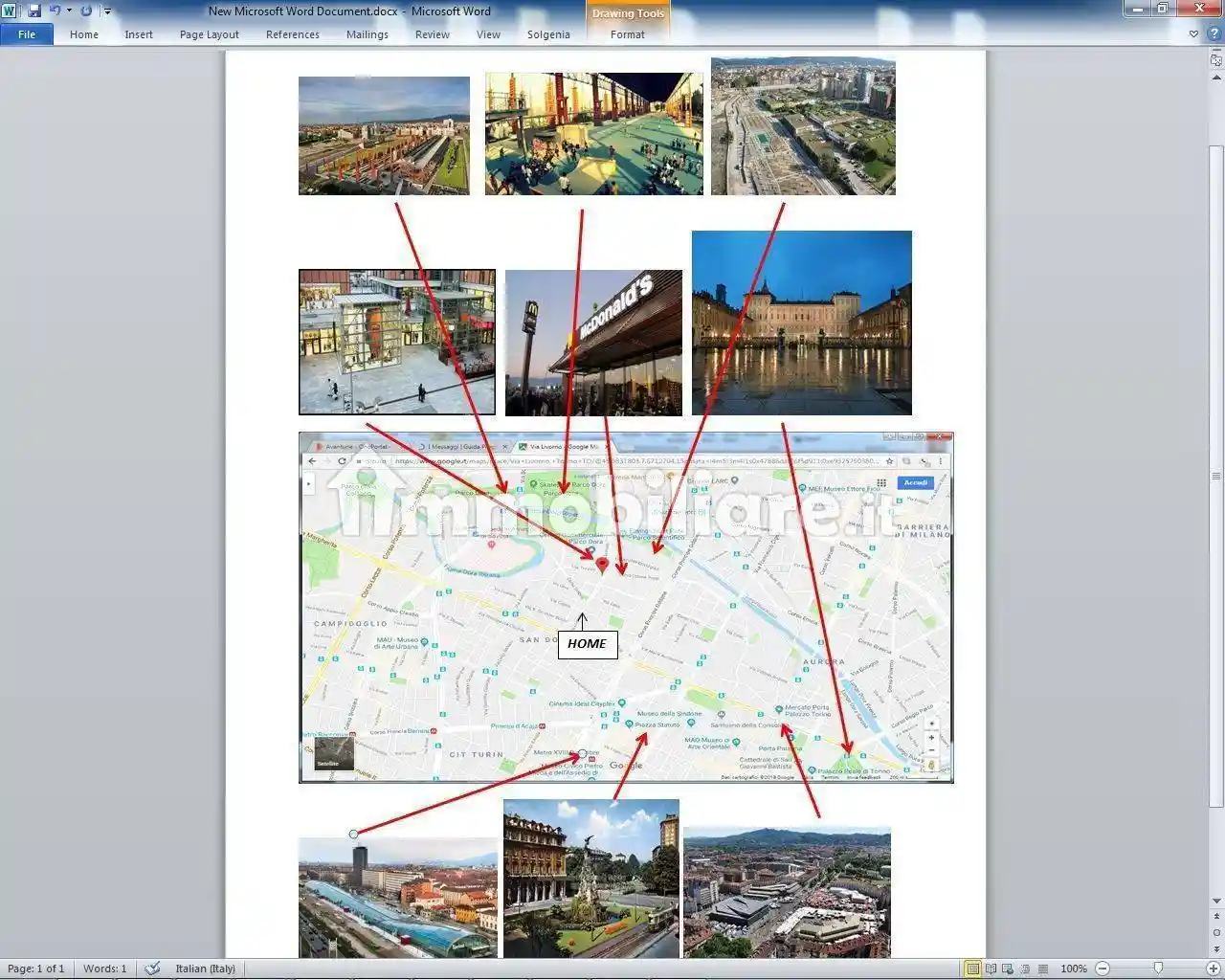Click the Words: 1 counter

click(104, 969)
